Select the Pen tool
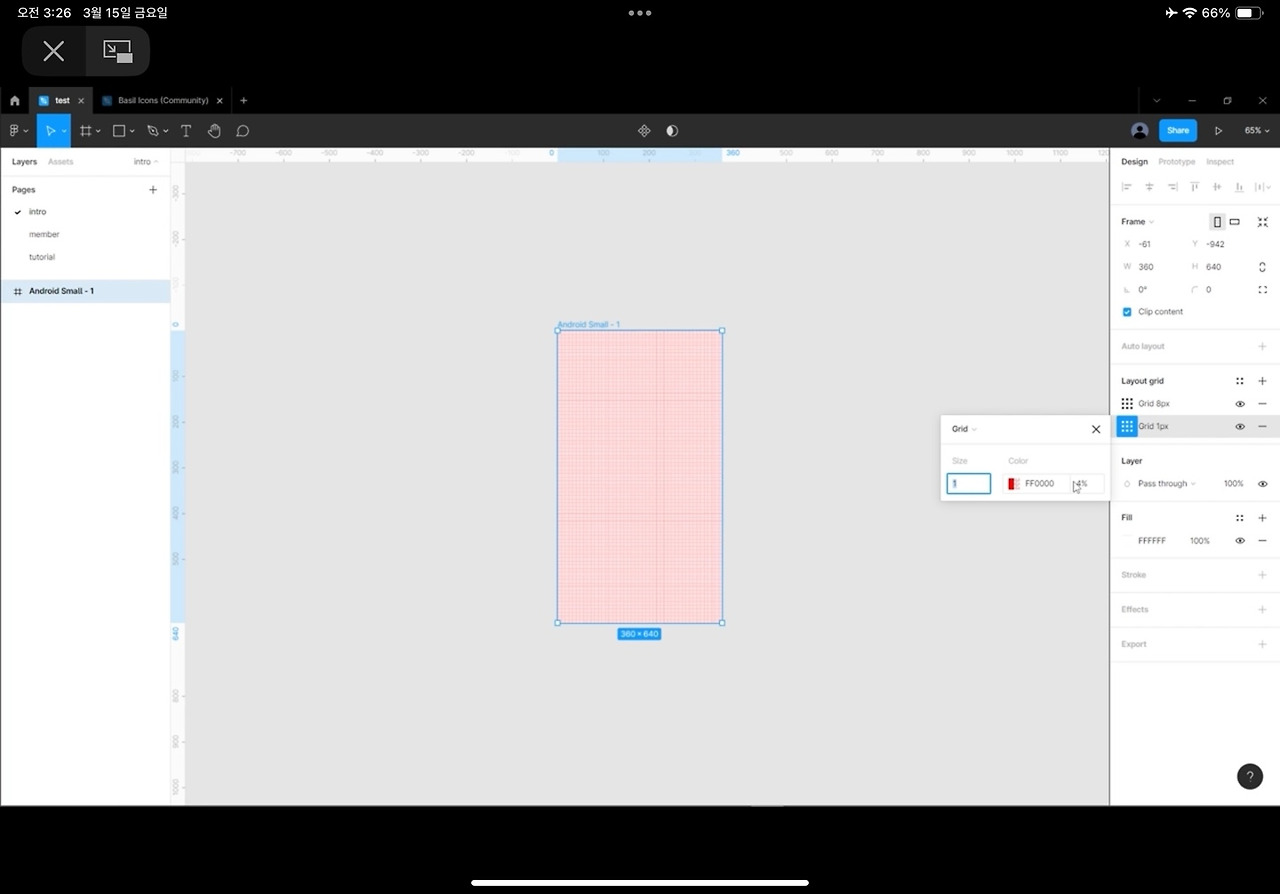This screenshot has width=1280, height=894. tap(152, 131)
